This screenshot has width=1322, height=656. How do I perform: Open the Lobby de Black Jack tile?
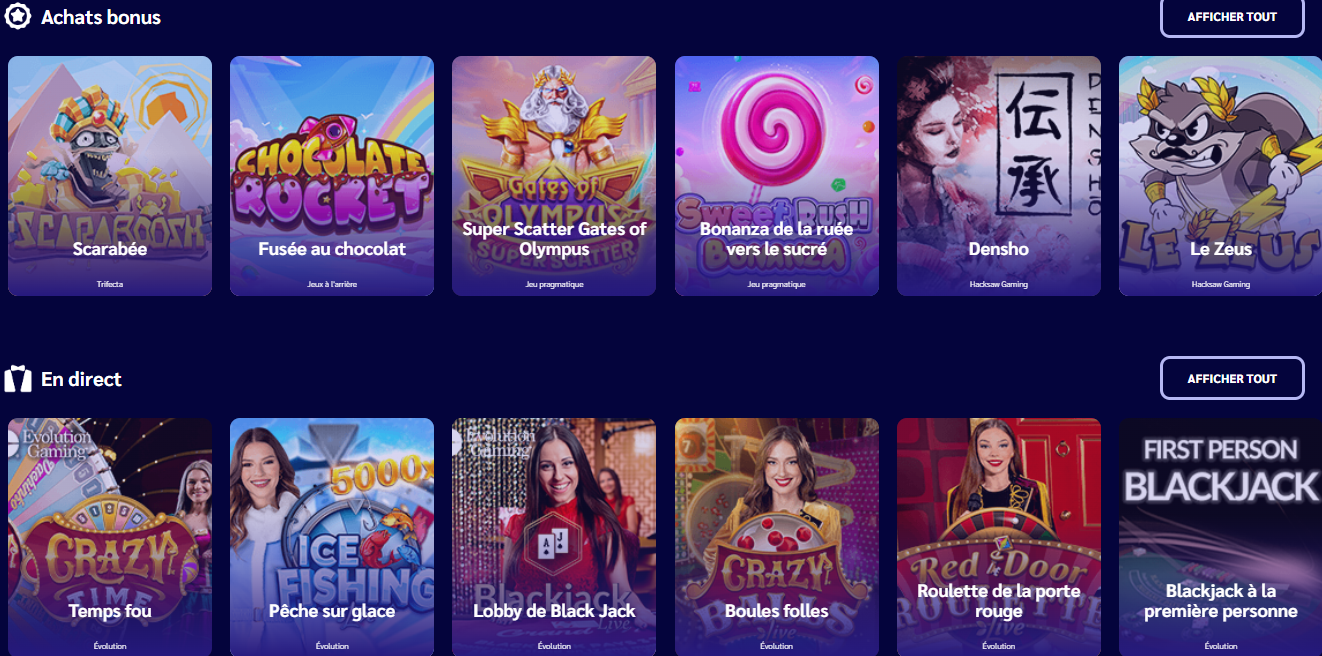(554, 537)
